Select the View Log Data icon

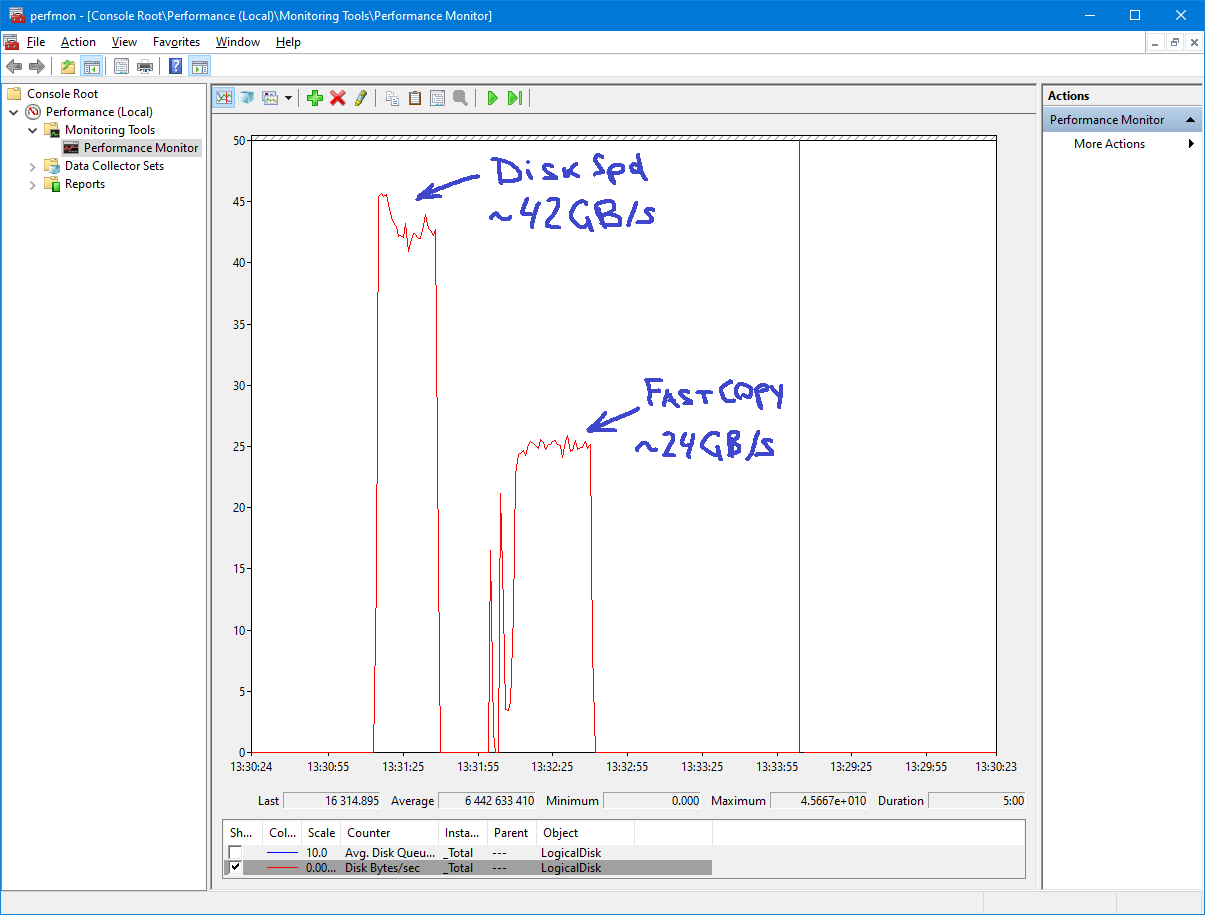246,97
